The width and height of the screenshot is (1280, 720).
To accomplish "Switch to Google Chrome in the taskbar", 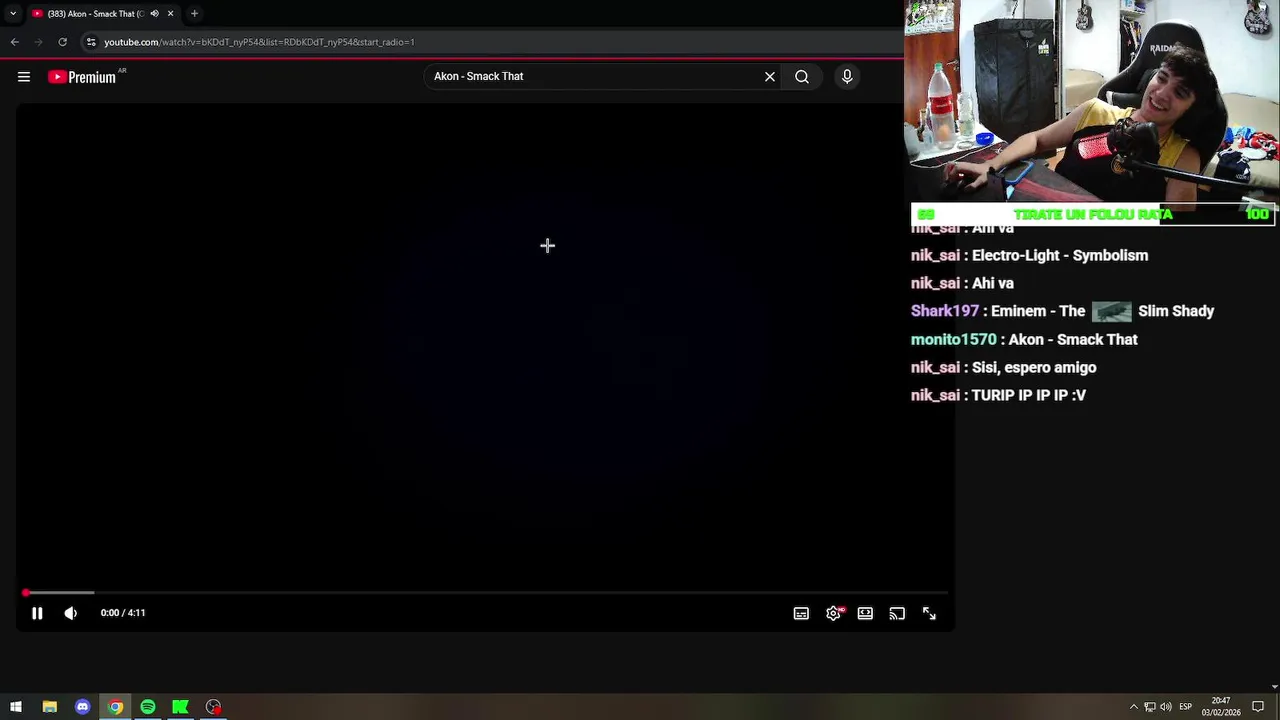I will (x=115, y=707).
